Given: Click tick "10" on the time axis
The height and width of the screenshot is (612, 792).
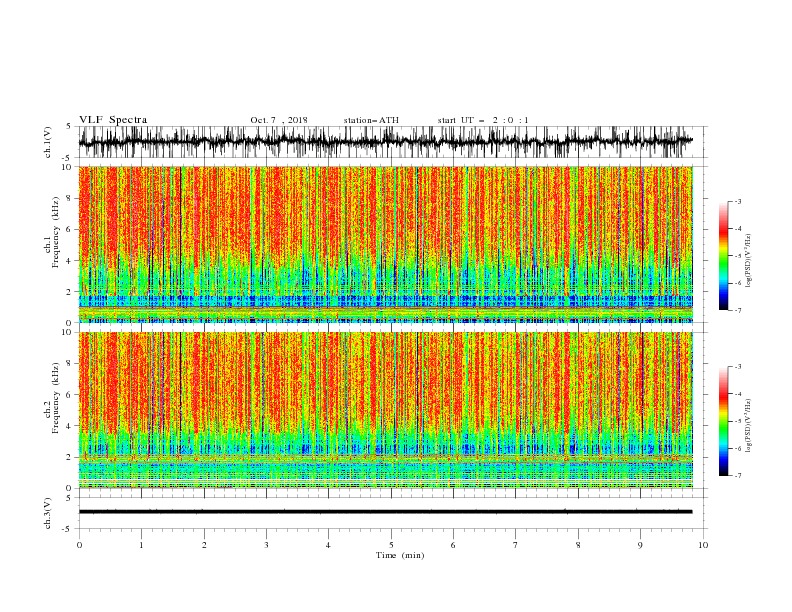Looking at the screenshot, I should click(703, 545).
